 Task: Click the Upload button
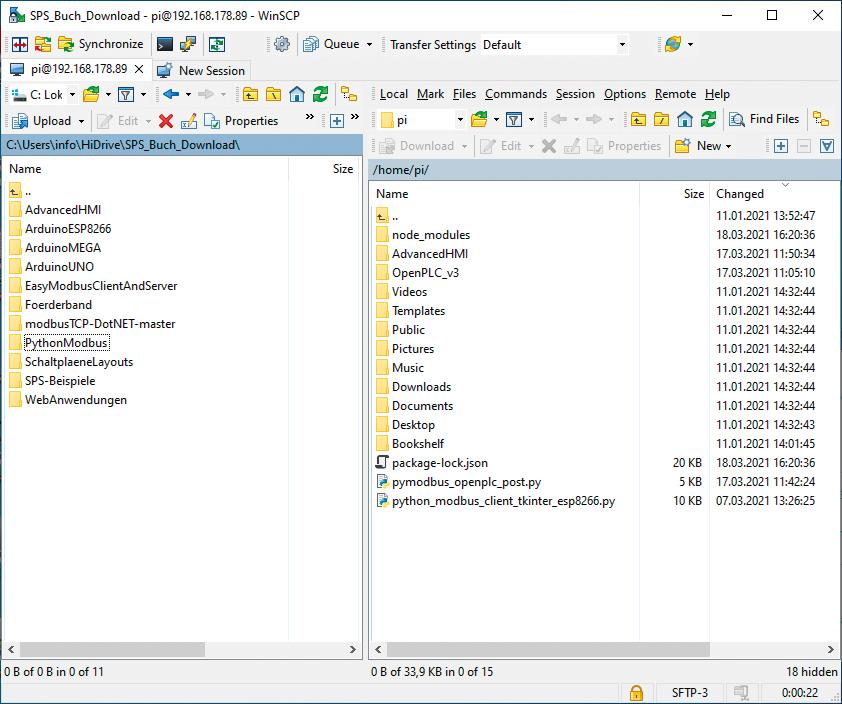[42, 121]
